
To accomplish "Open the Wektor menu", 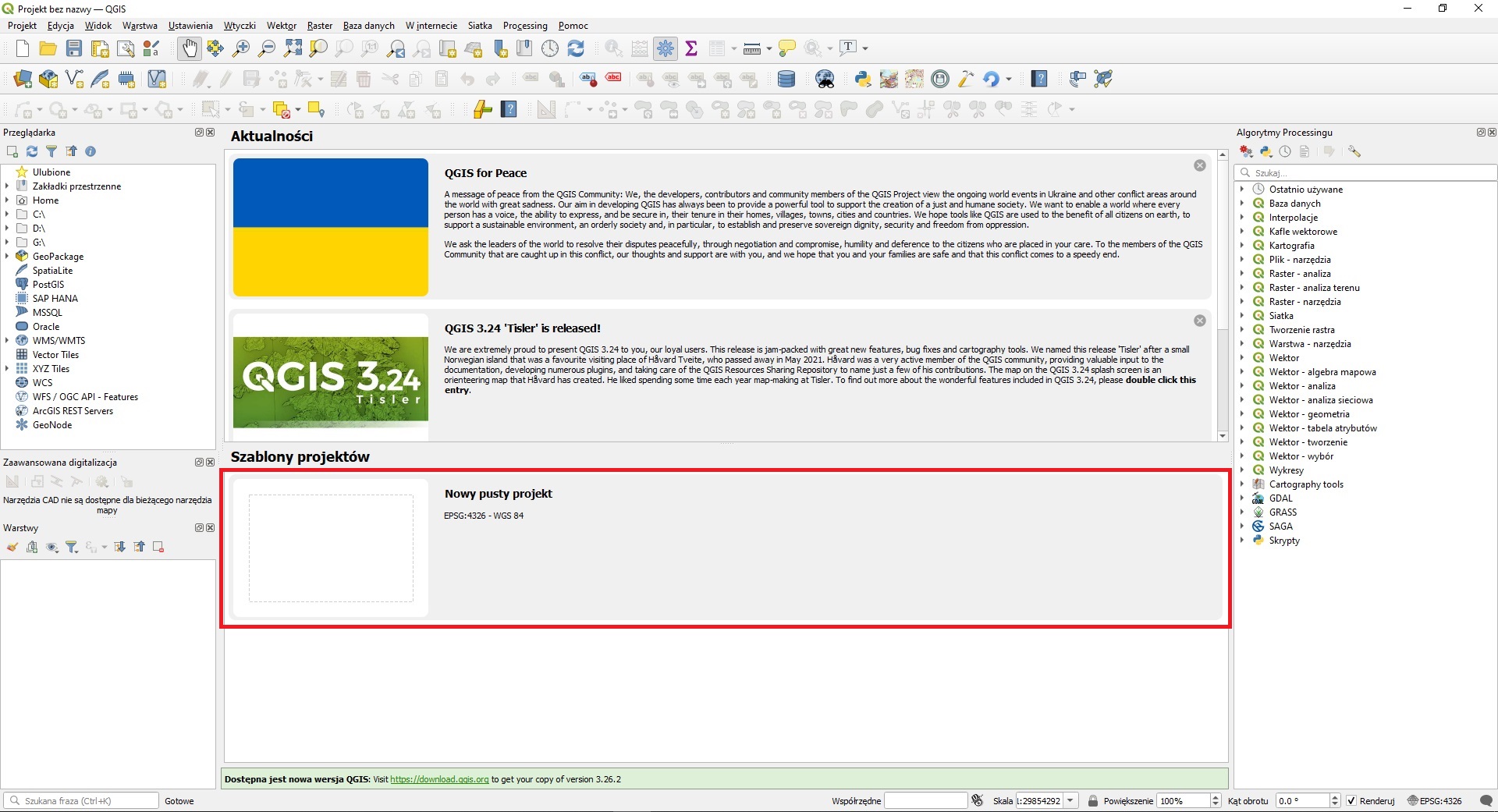I will (282, 26).
